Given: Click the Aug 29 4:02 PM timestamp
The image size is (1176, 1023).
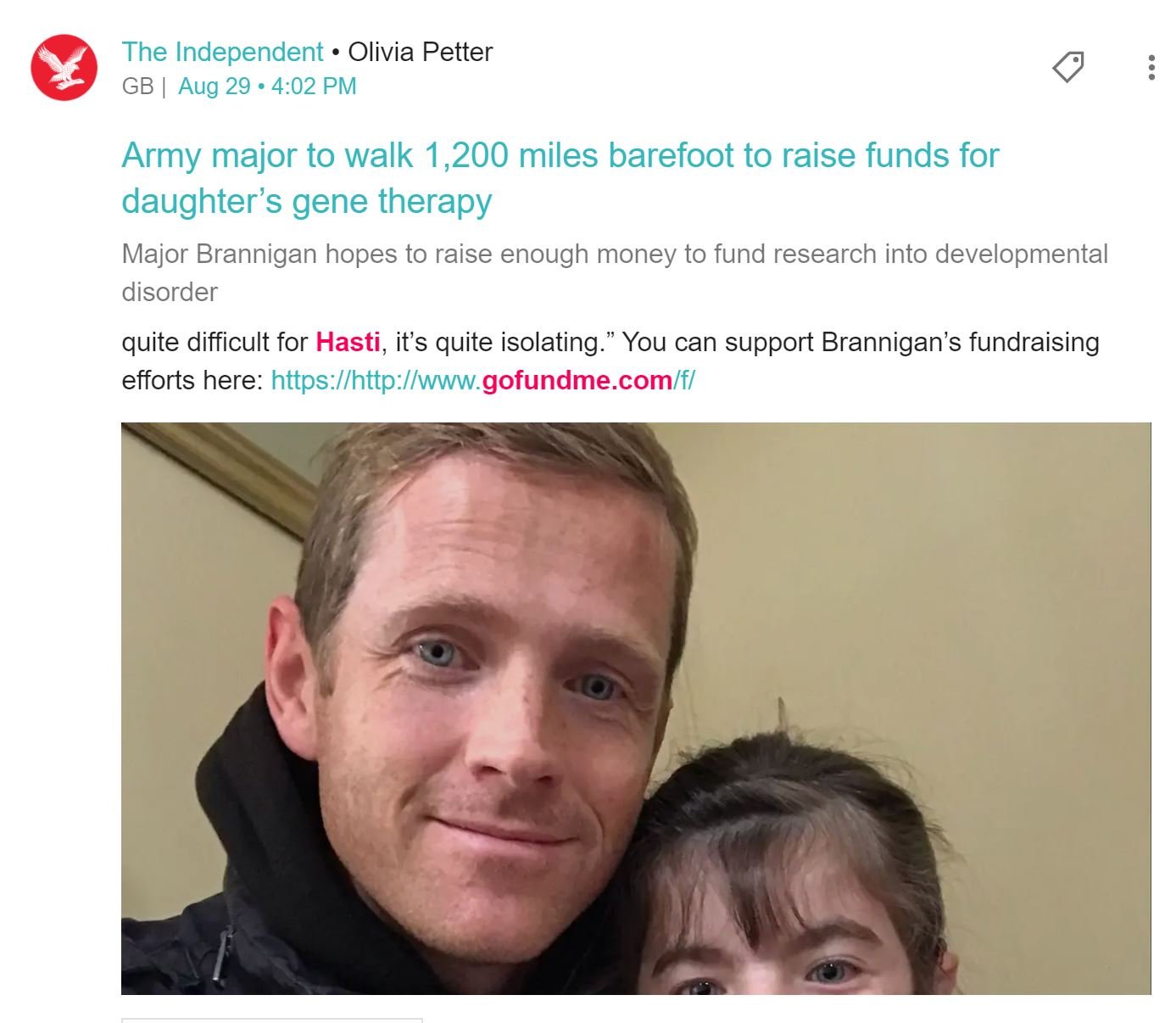Looking at the screenshot, I should point(267,87).
